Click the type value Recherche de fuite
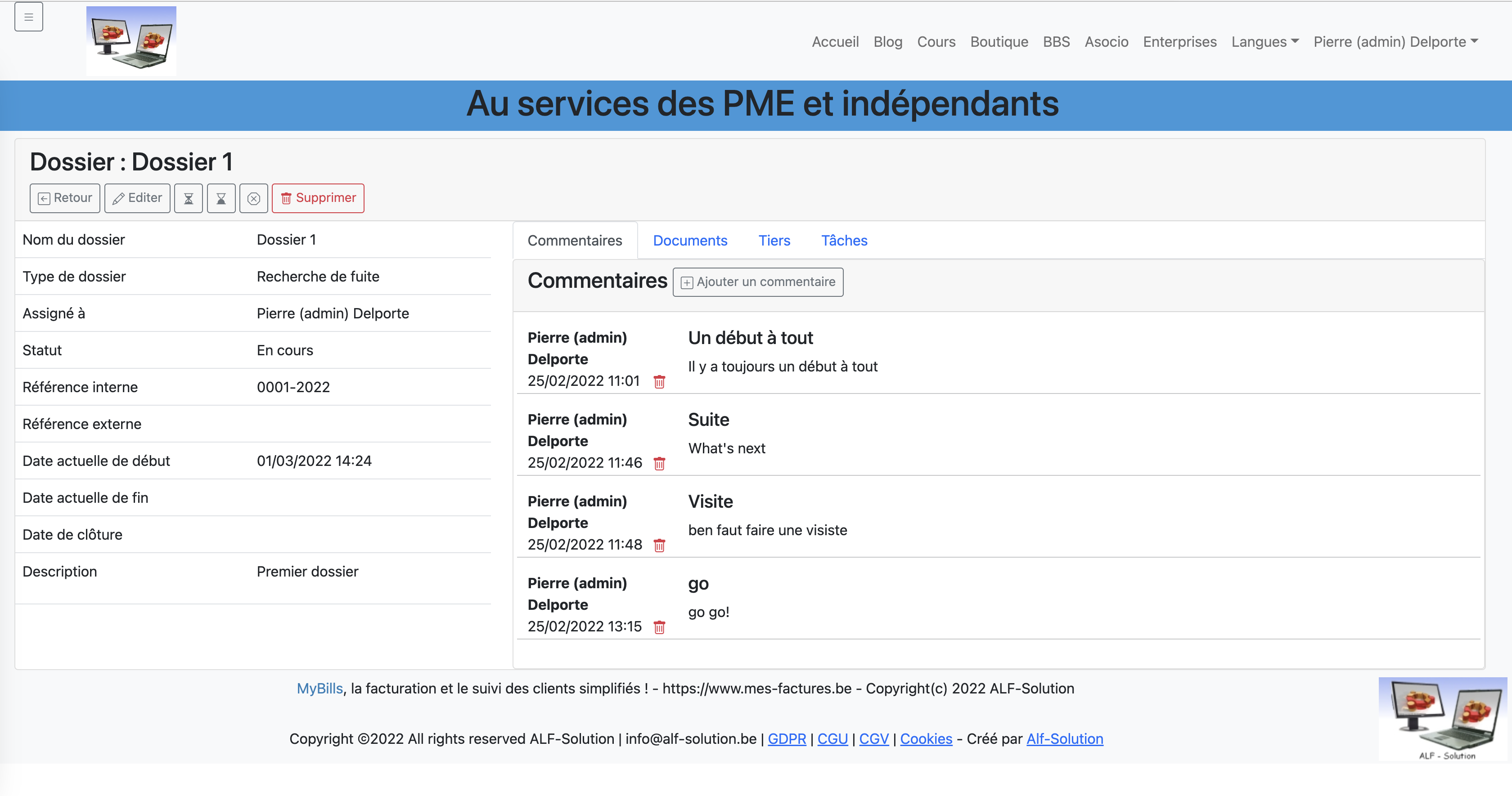Viewport: 1512px width, 796px height. (318, 276)
